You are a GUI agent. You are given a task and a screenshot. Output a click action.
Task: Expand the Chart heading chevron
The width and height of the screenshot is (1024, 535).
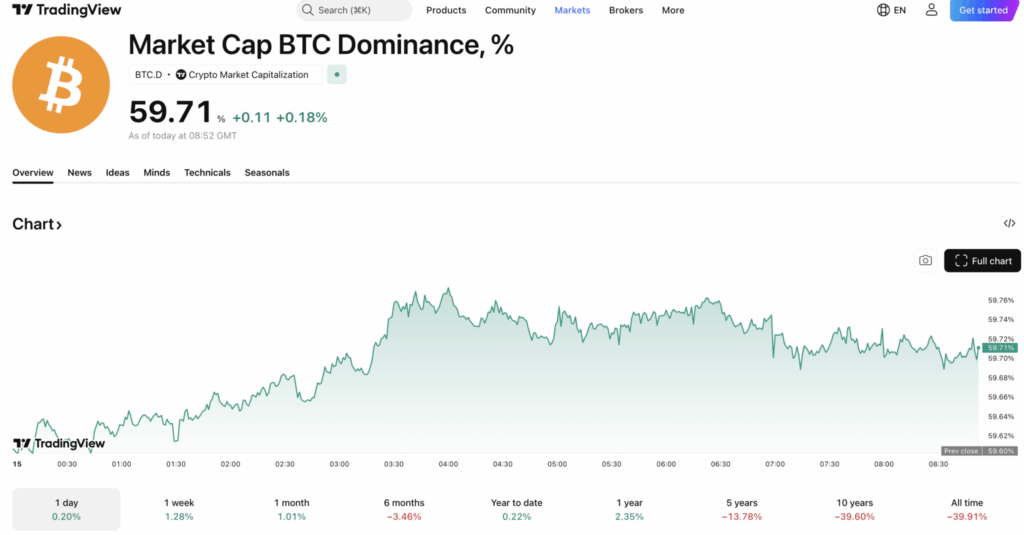(59, 225)
